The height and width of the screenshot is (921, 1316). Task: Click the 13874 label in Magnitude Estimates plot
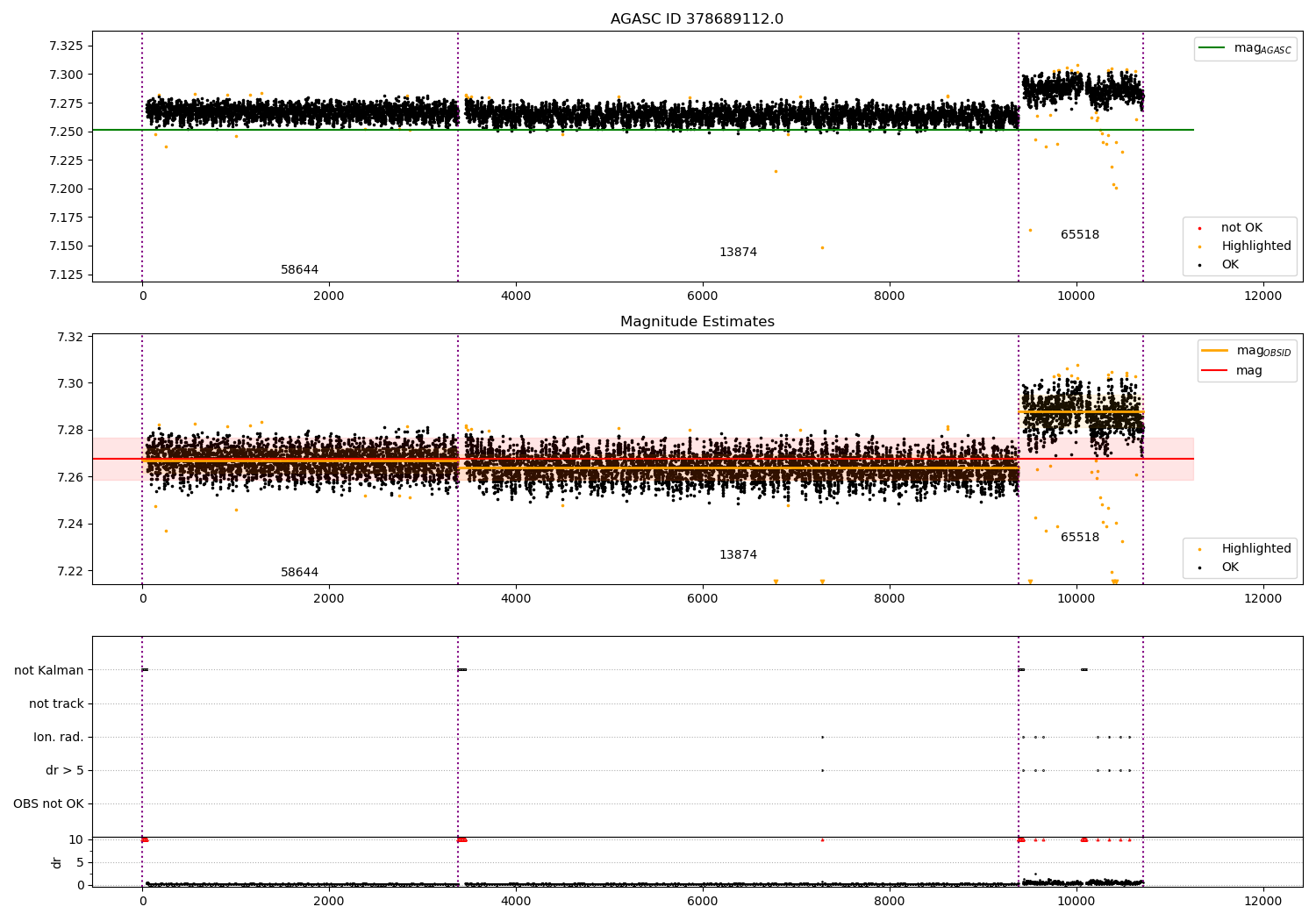tap(738, 555)
